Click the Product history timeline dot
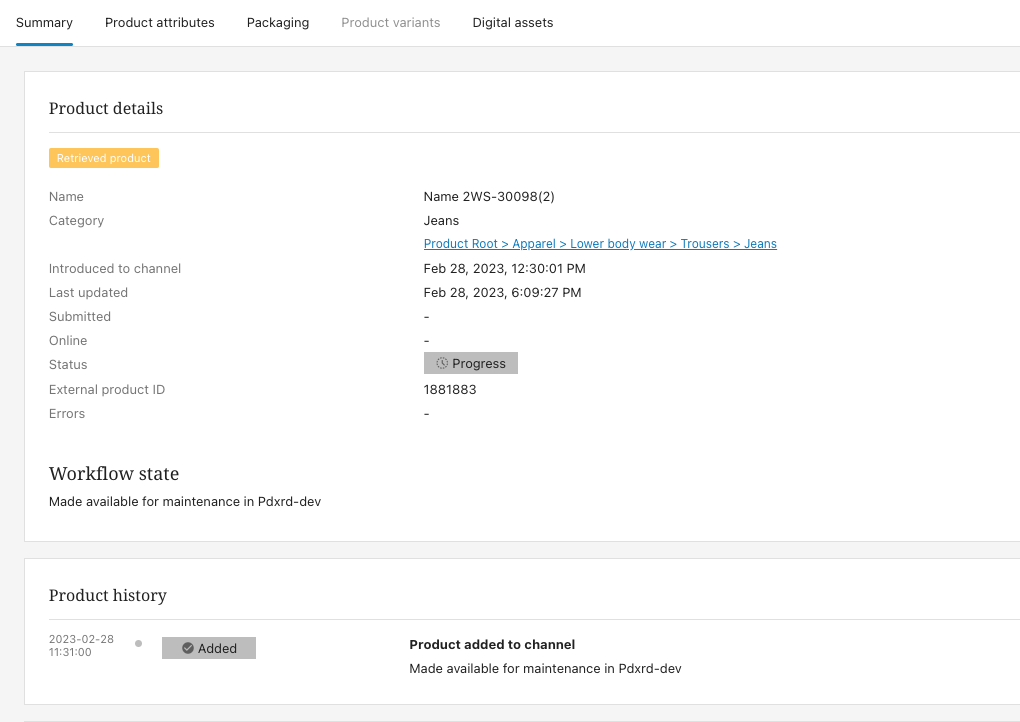 pos(138,644)
